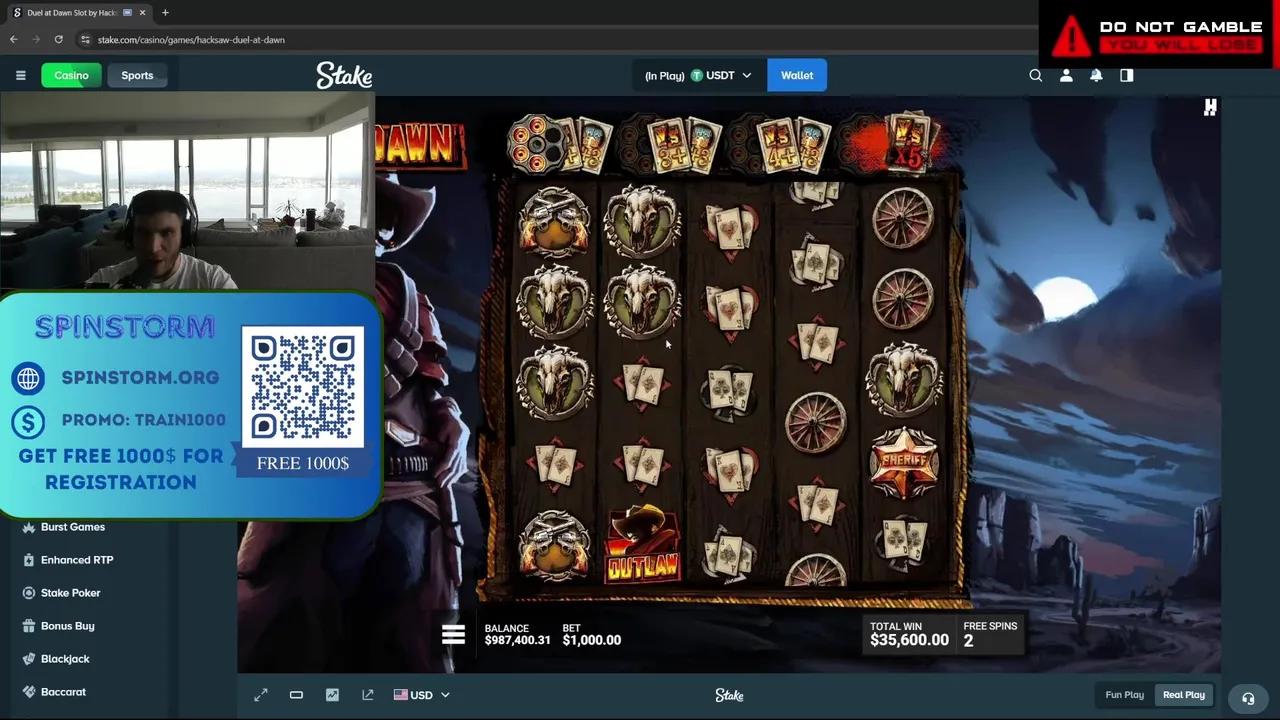Open Enhanced RTP in sidebar

pyautogui.click(x=76, y=560)
